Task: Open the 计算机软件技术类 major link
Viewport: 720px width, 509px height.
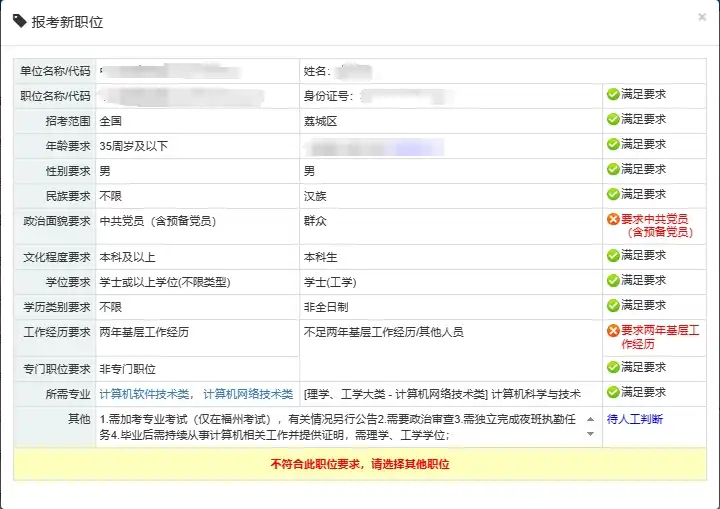Action: pos(145,394)
